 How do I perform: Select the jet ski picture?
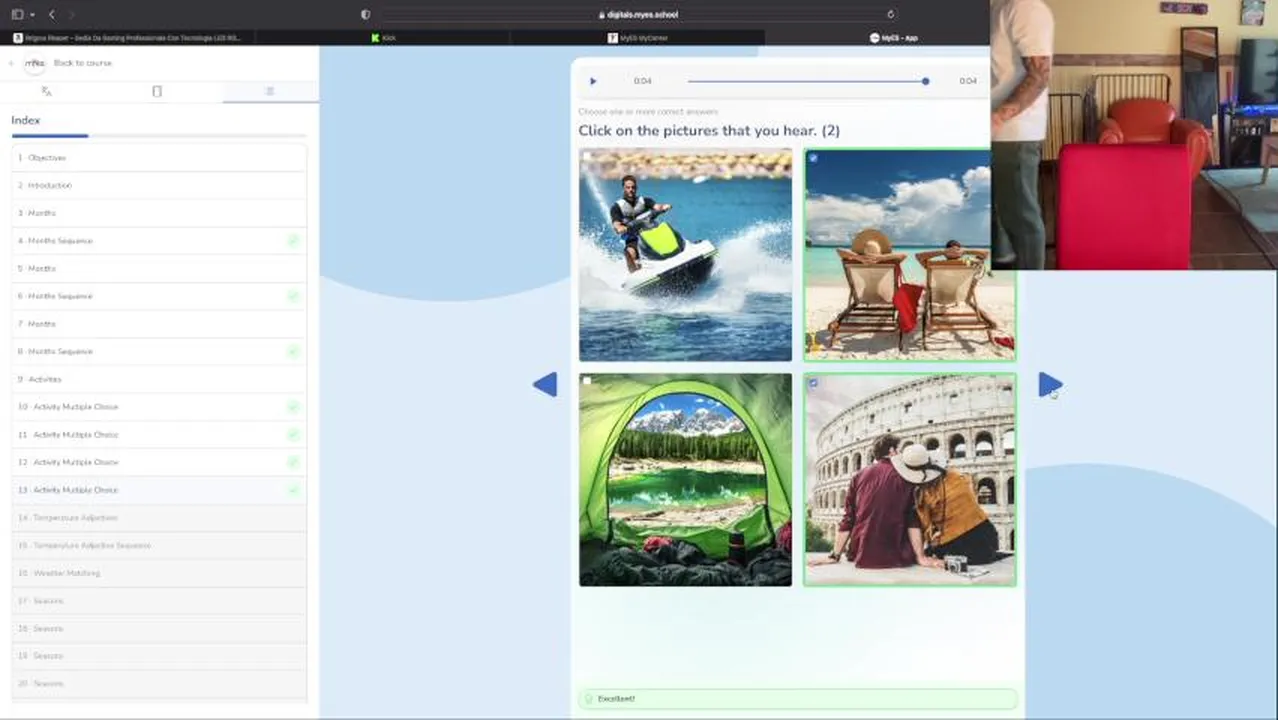coord(685,255)
